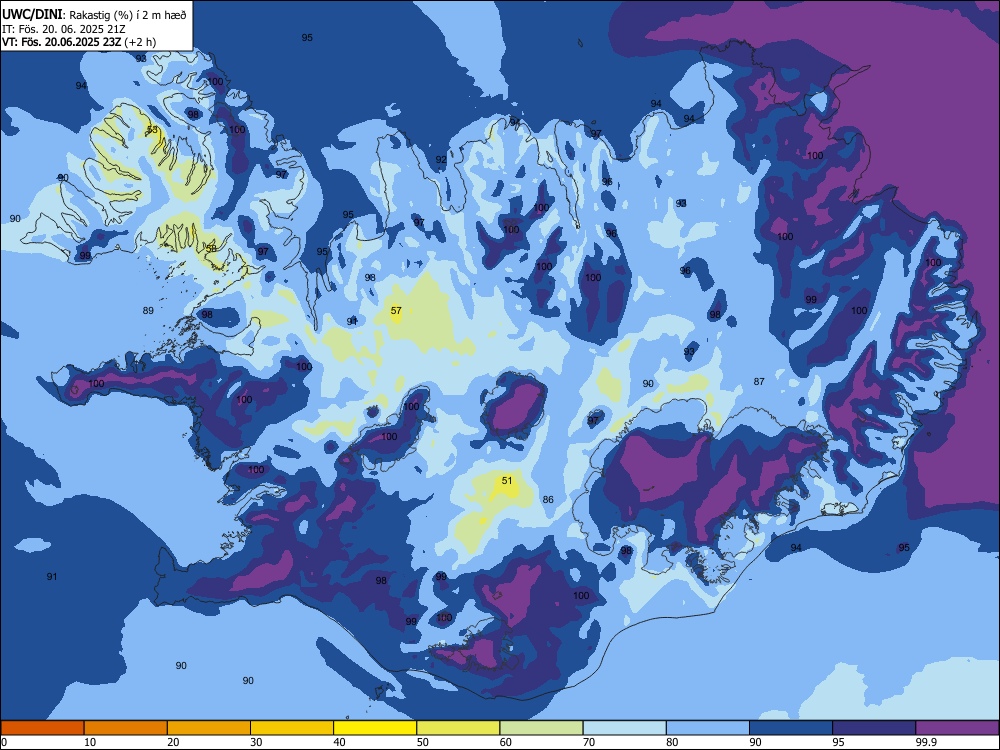This screenshot has width=1000, height=750.
Task: Click the "53" value in the Westfjords
Action: pos(152,129)
